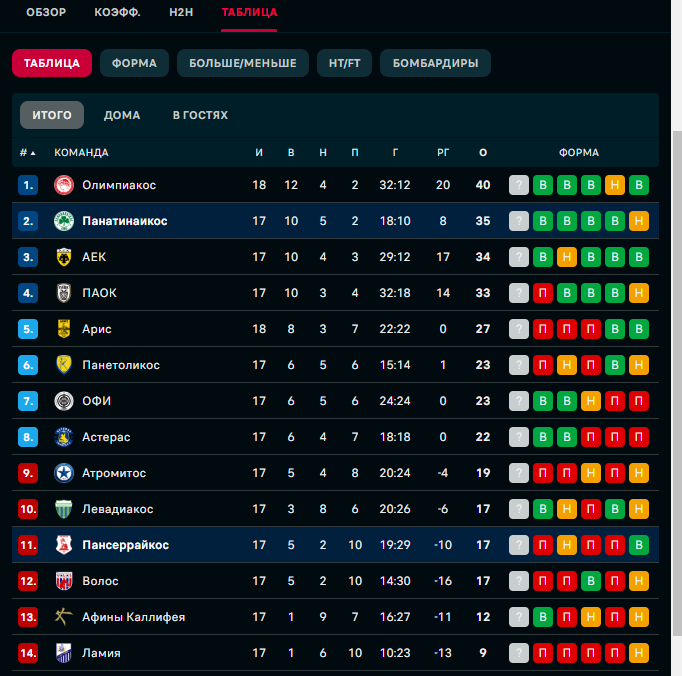Open the АЕК team logo
Viewport: 682px width, 676px height.
64,257
